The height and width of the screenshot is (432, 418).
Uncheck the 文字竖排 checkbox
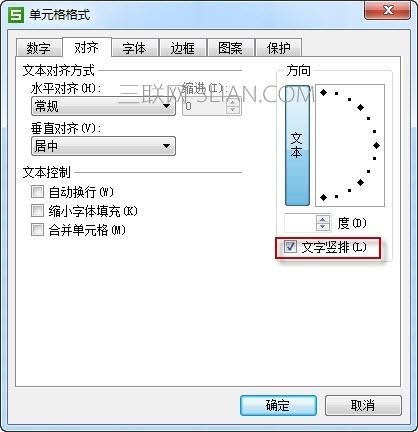pos(290,247)
